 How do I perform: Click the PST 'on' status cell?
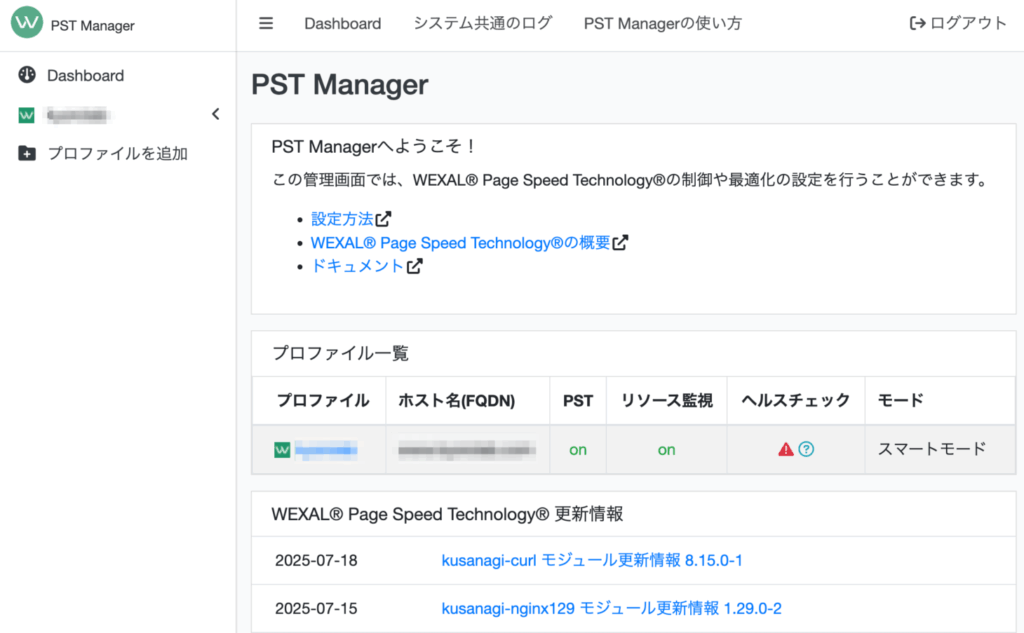click(x=578, y=449)
